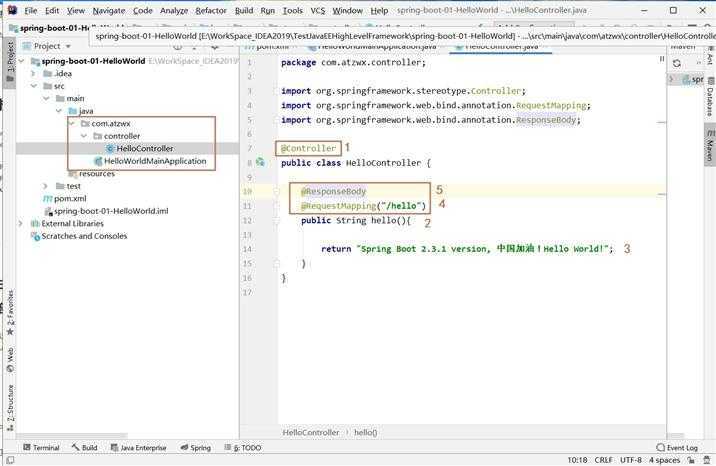Screen dimensions: 716x466
Task: Expand the .idea folder
Action: 33,73
